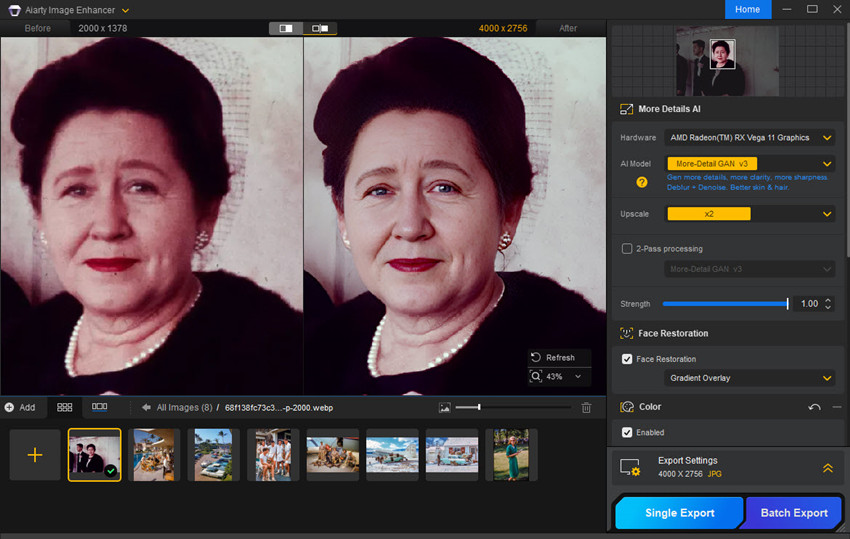Click the Aiarty Image Enhancer logo icon
850x539 pixels.
click(14, 10)
